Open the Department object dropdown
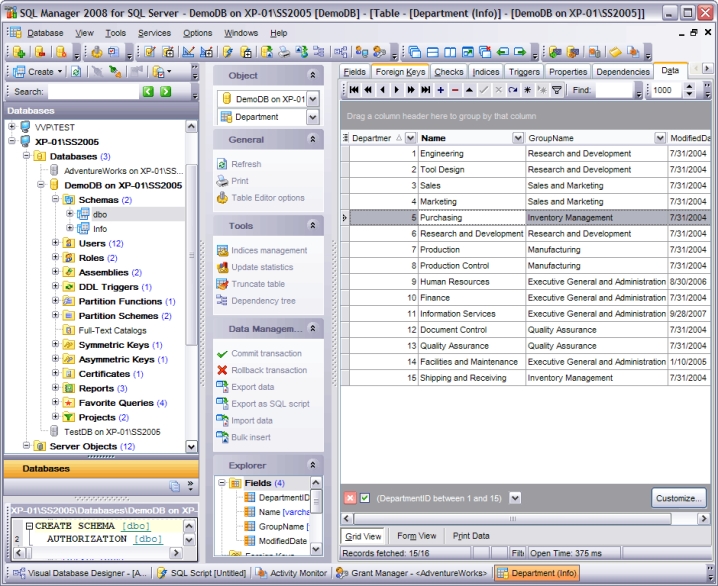Viewport: 718px width, 586px height. pyautogui.click(x=312, y=117)
